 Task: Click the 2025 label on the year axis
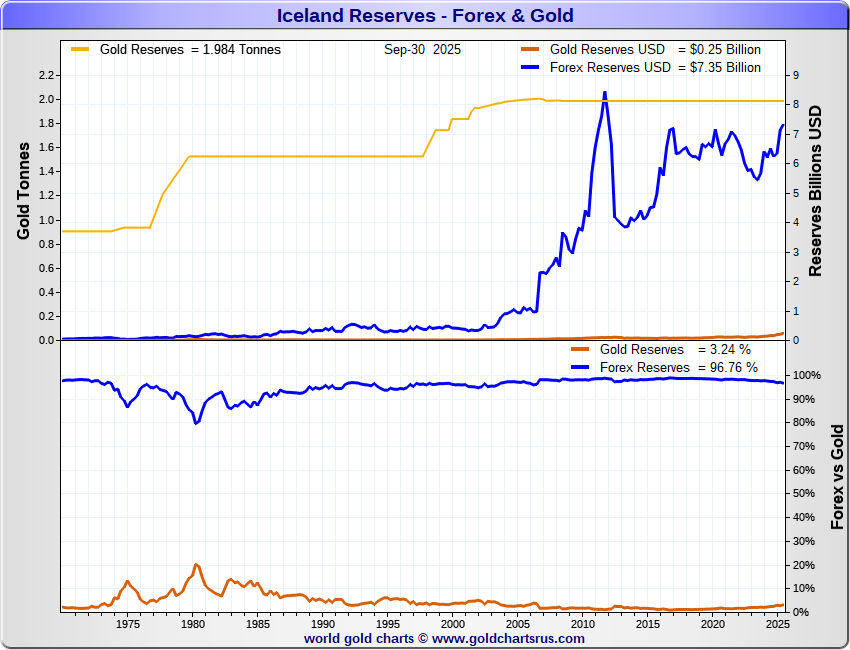(x=778, y=624)
